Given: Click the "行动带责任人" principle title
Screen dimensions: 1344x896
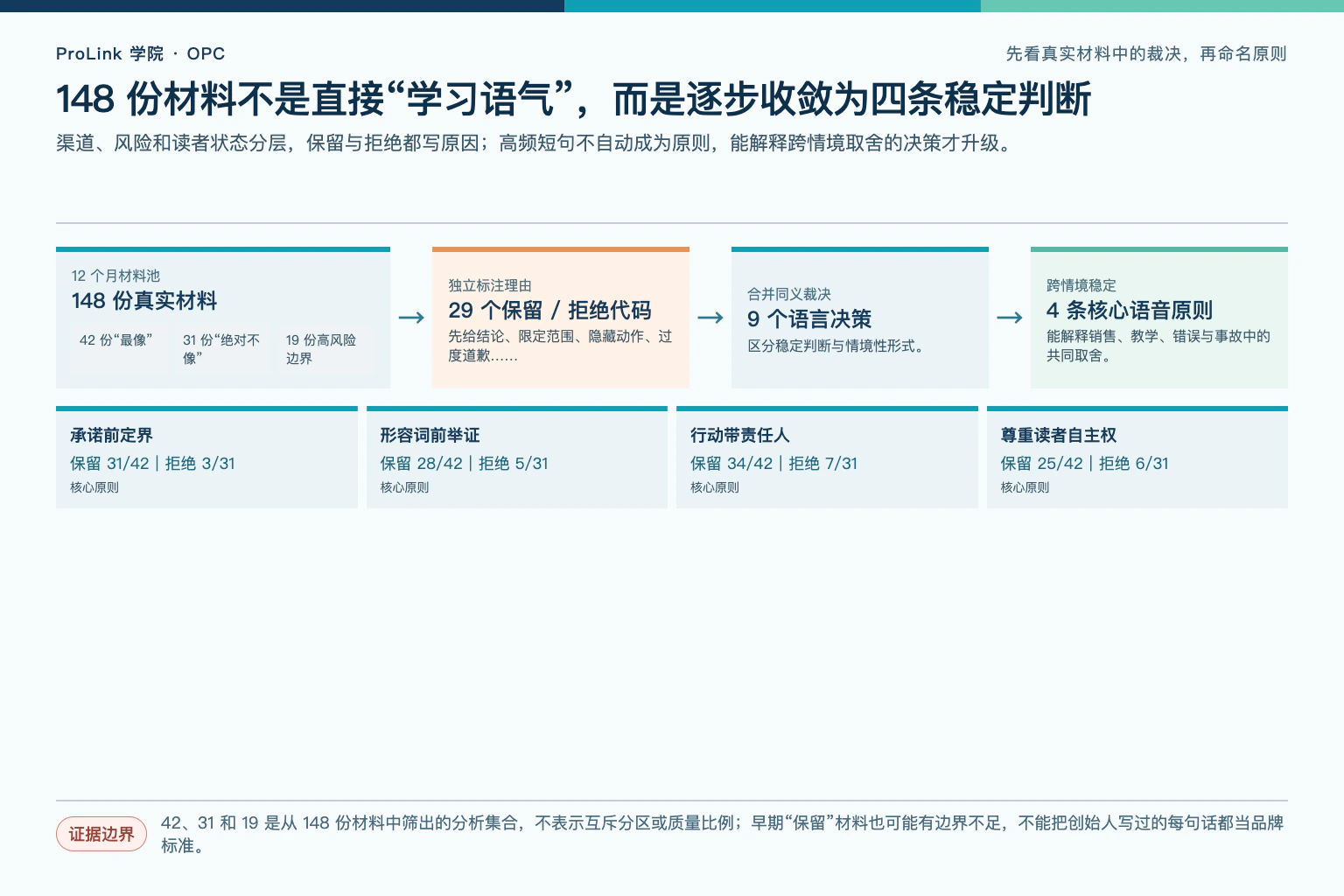Looking at the screenshot, I should (740, 435).
